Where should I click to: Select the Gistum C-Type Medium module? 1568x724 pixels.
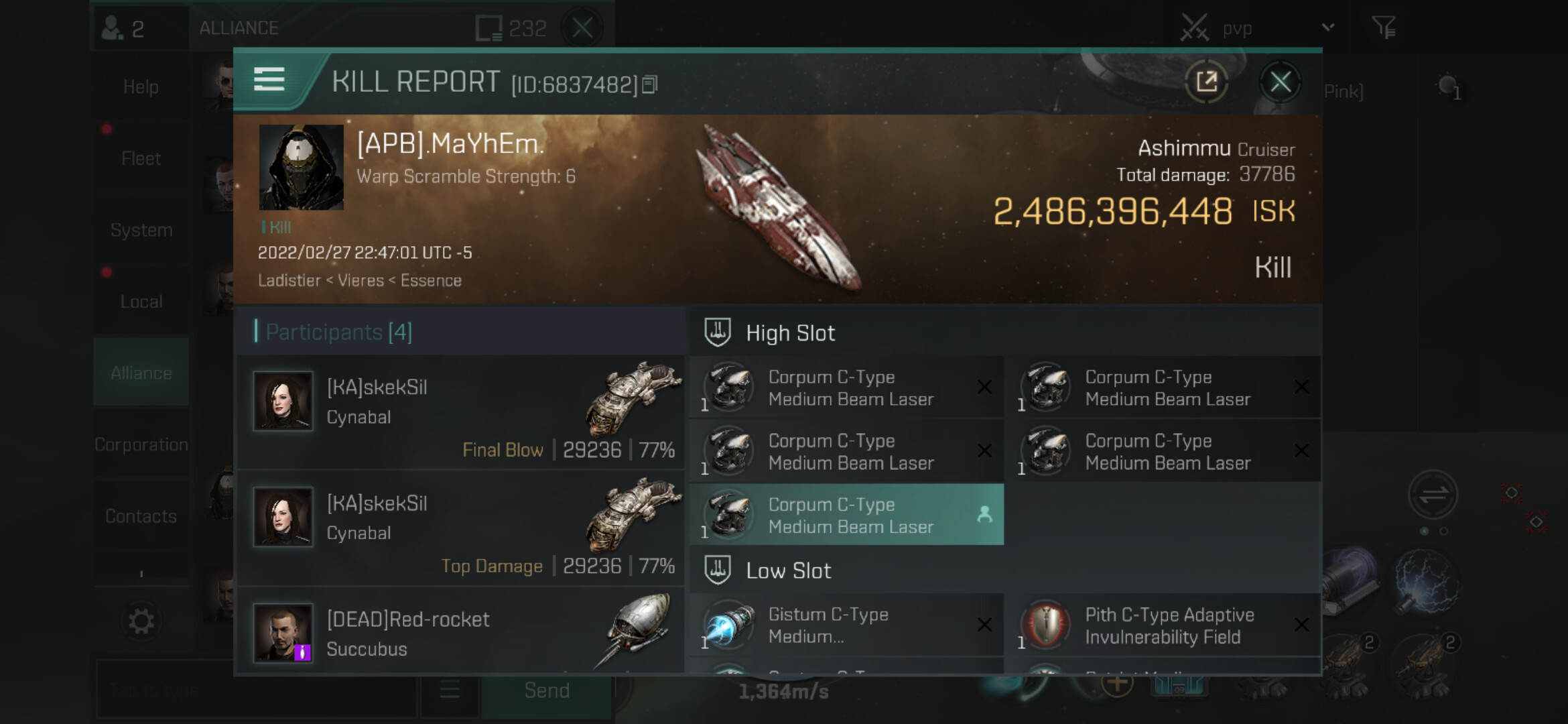pos(847,625)
